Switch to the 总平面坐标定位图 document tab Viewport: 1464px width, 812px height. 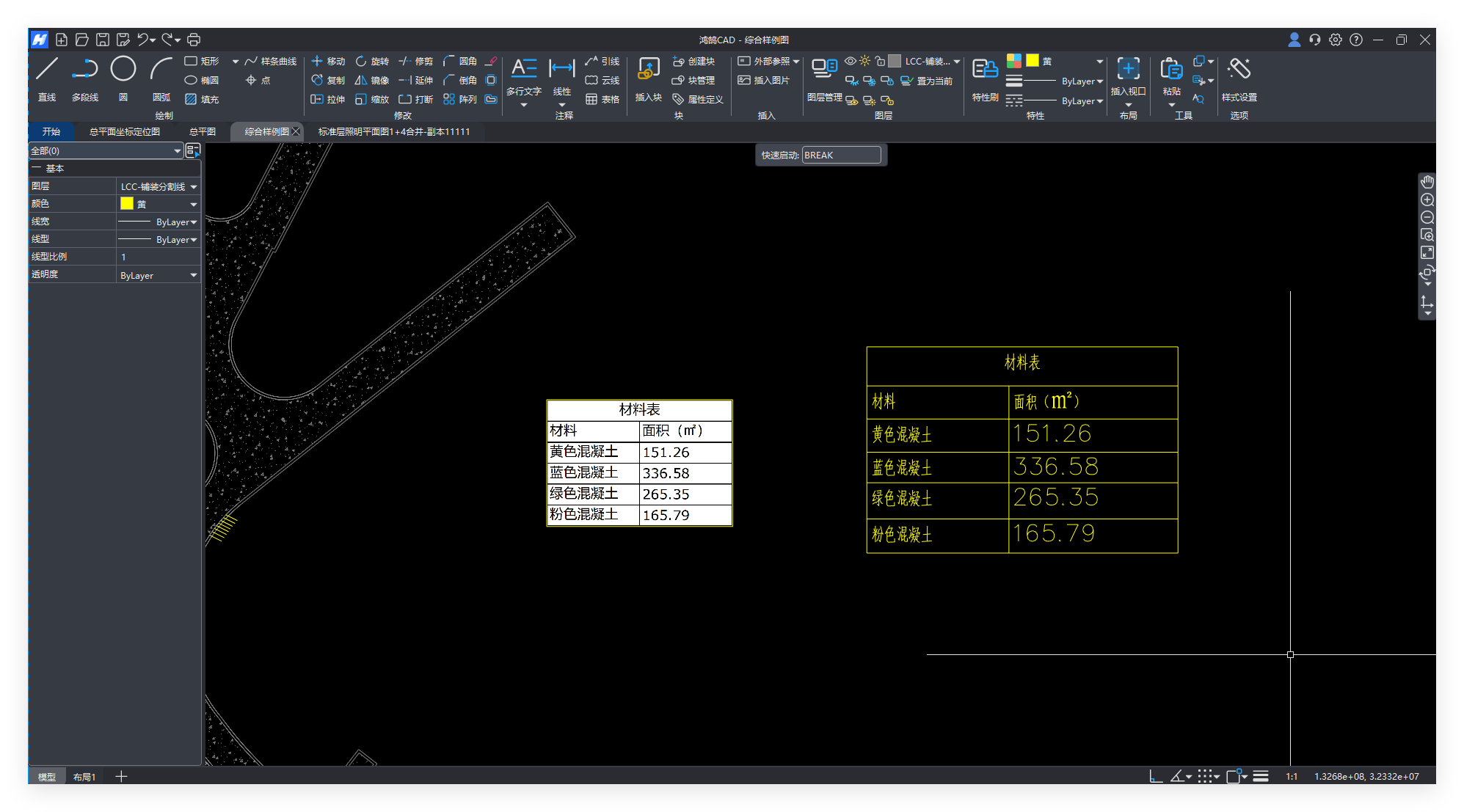[x=125, y=132]
